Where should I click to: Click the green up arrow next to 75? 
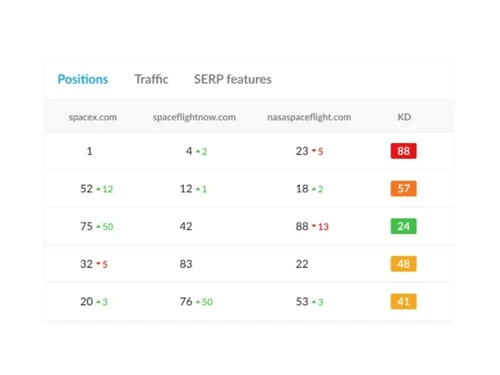coord(98,227)
